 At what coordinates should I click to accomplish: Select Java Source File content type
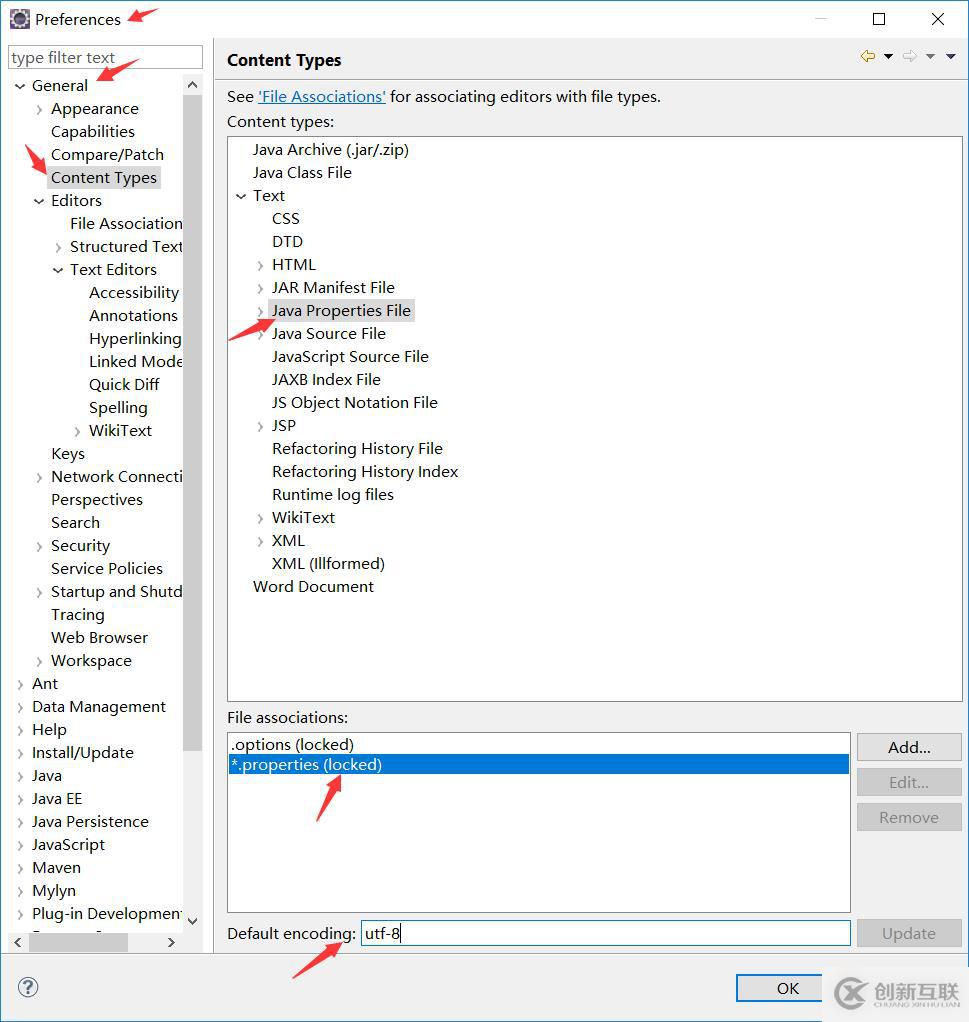pos(328,334)
